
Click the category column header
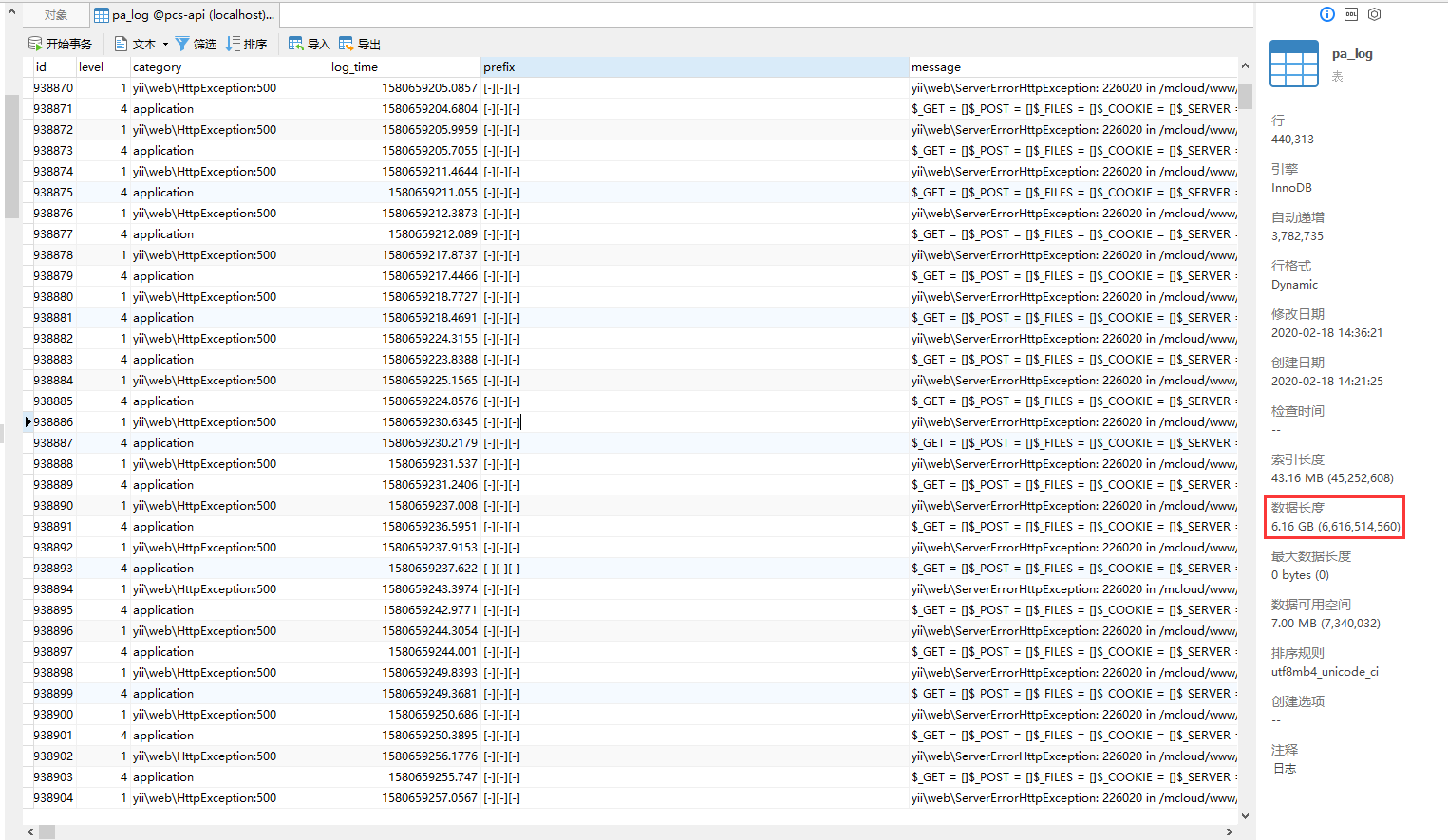pyautogui.click(x=228, y=67)
